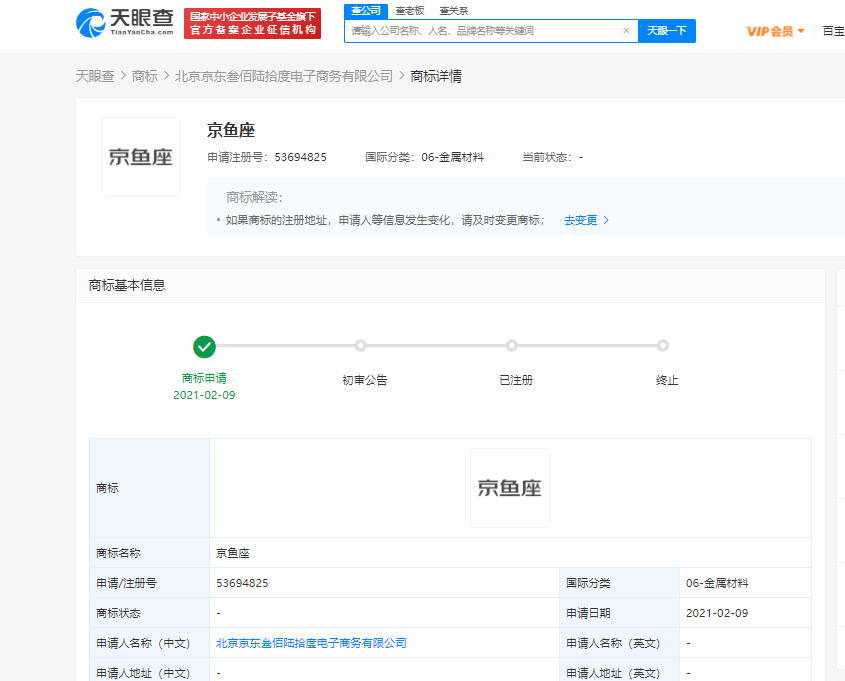Click the red national SME fund badge
Screen dimensions: 845x681
pyautogui.click(x=253, y=22)
